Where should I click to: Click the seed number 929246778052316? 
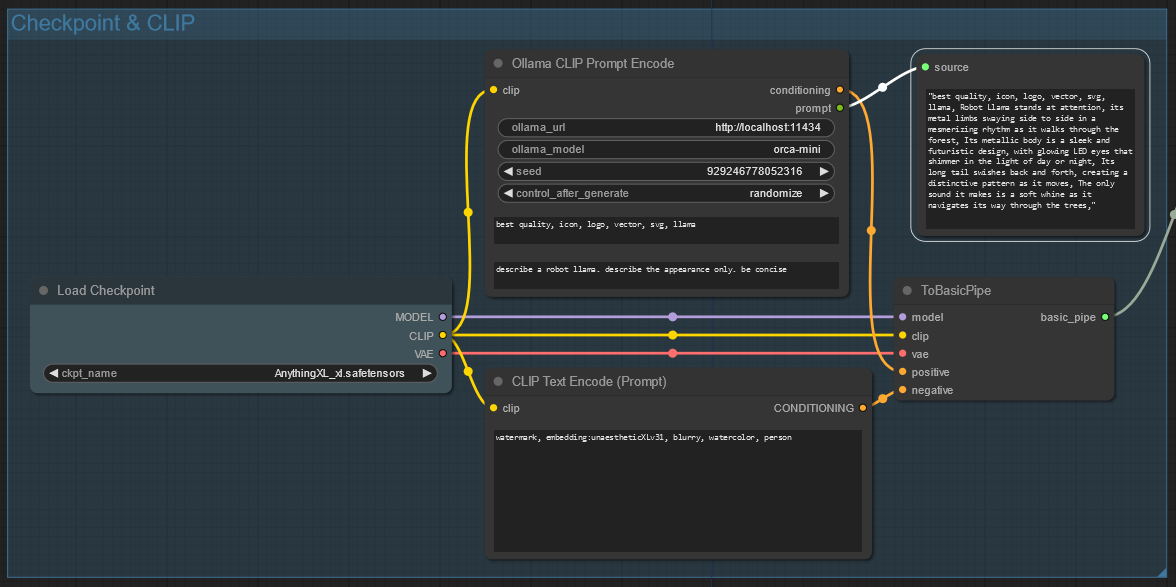point(754,172)
